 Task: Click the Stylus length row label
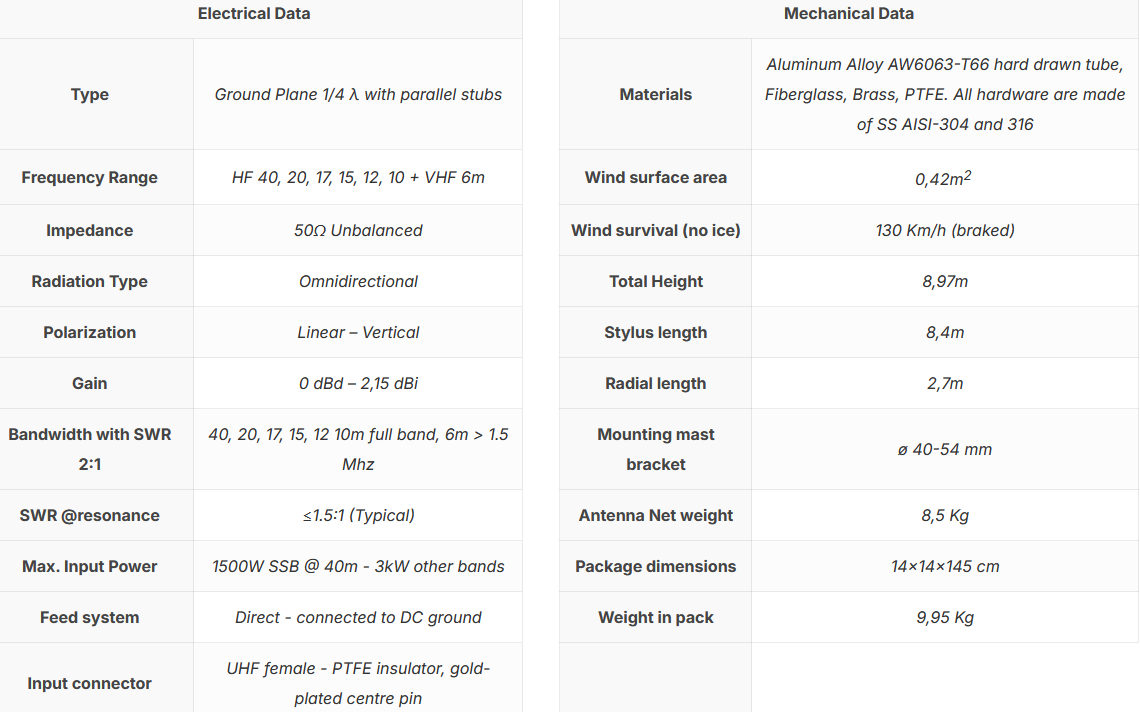click(656, 333)
